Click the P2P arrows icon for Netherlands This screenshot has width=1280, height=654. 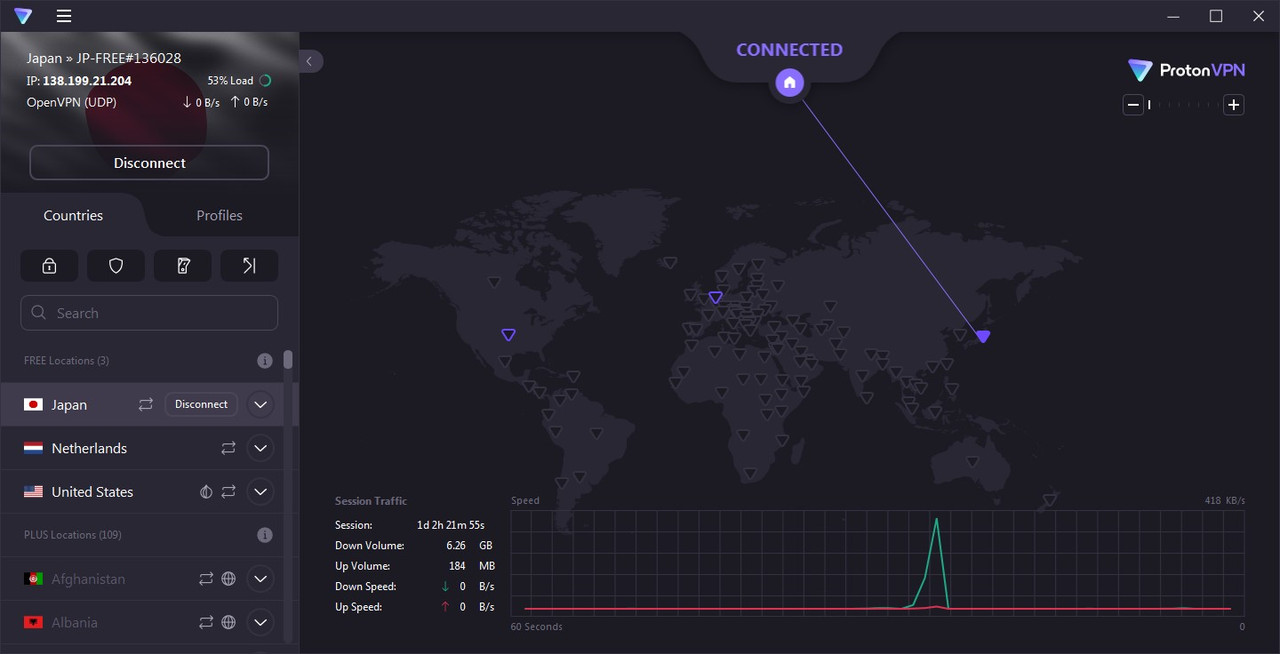click(x=228, y=448)
